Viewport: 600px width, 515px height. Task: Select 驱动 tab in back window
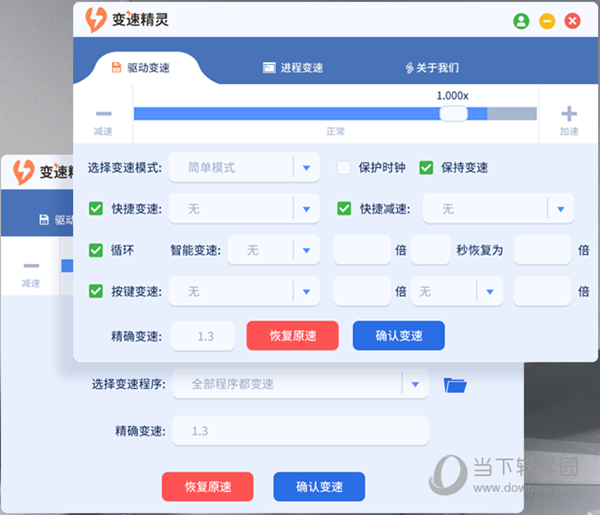click(x=56, y=220)
